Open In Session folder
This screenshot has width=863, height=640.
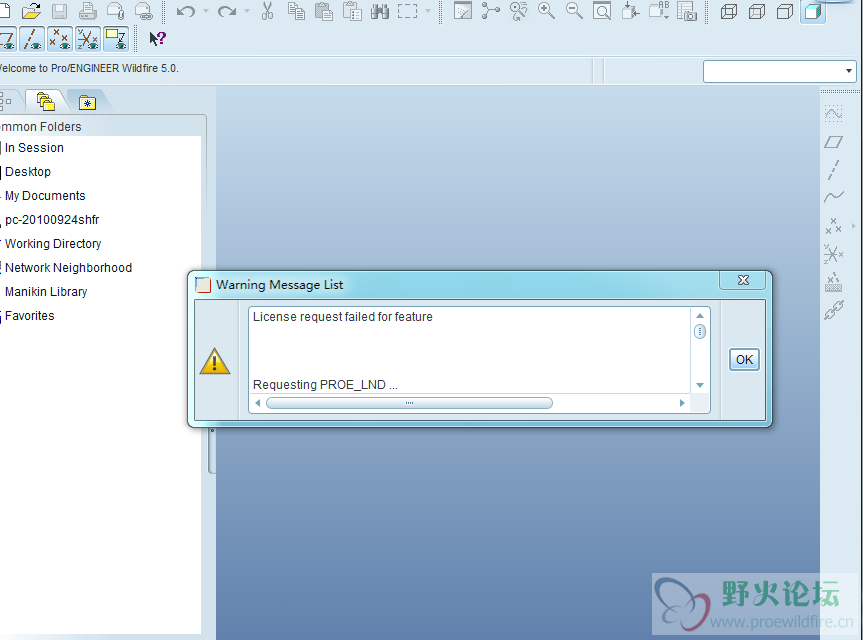point(32,147)
